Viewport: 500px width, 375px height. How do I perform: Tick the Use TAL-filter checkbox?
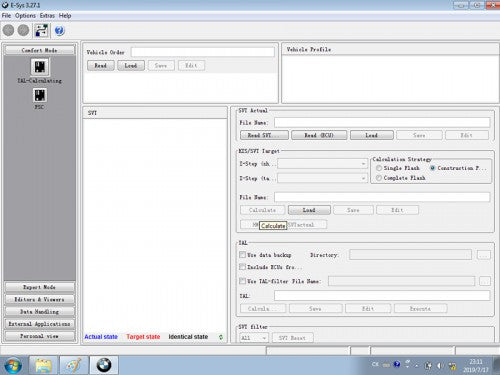[x=242, y=281]
